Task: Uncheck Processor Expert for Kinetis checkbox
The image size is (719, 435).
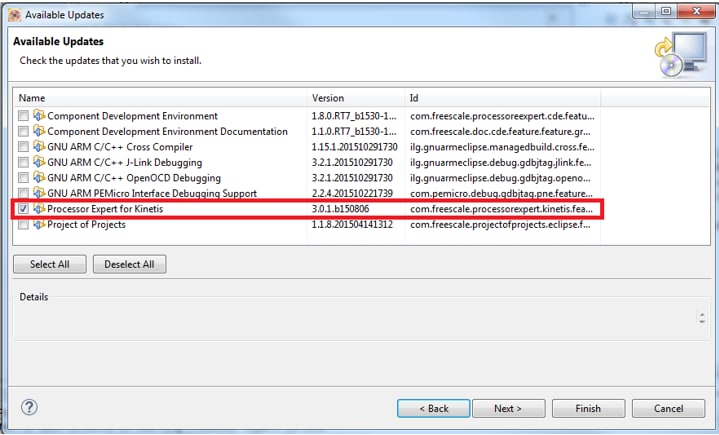Action: point(23,209)
